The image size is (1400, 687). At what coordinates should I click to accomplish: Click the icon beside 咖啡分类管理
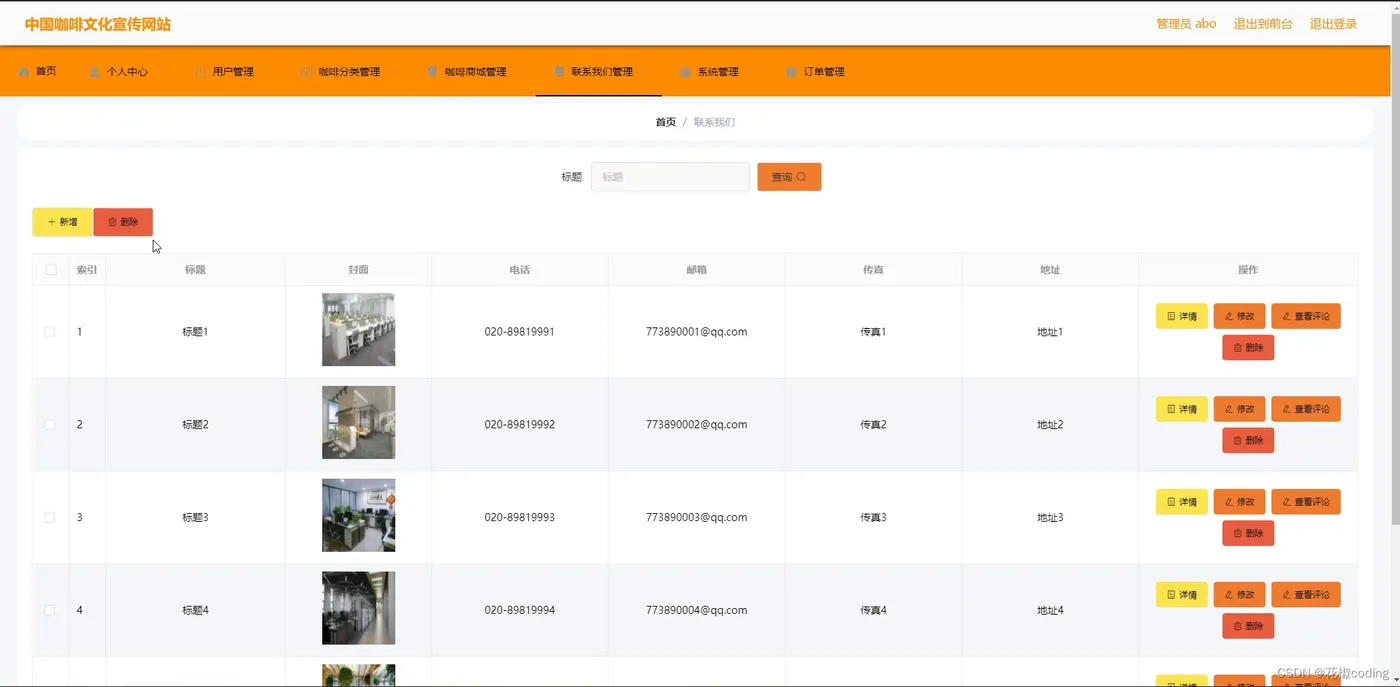306,72
